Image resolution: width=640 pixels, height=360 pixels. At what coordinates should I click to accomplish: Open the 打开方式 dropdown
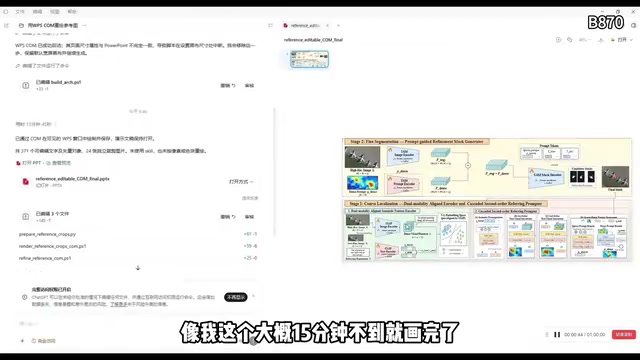coord(241,182)
